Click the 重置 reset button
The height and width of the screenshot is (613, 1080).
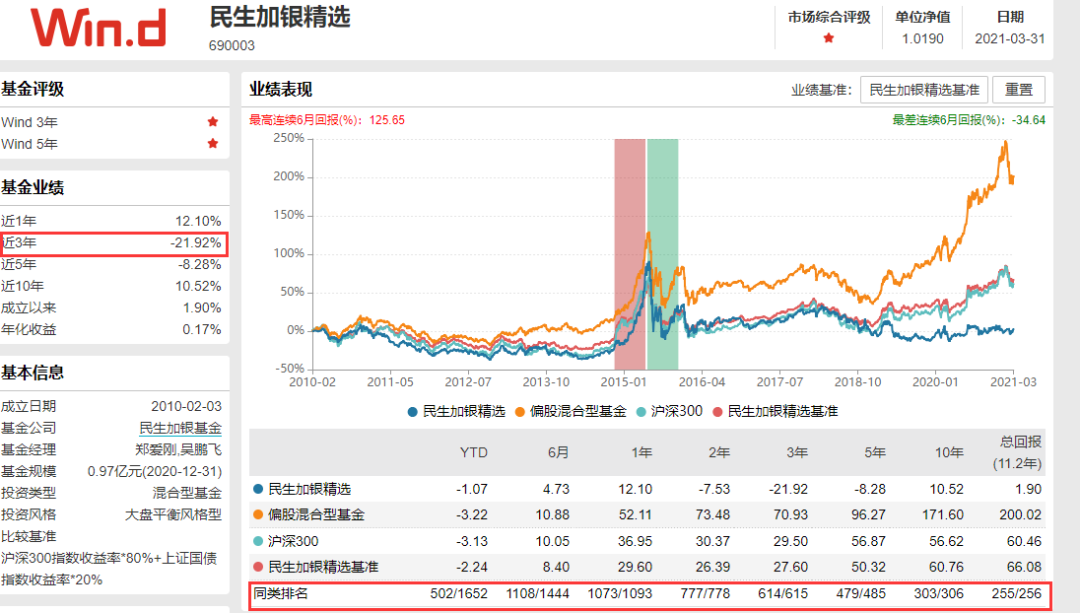(x=1019, y=90)
